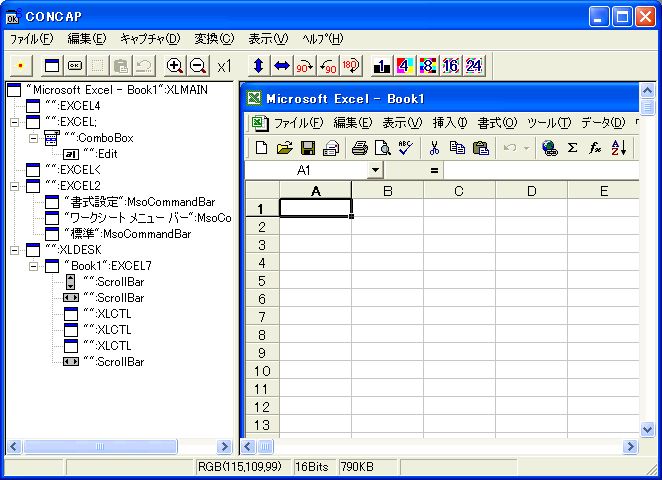Click Excel Save floppy icon in captured image
662x480 pixels.
coord(308,148)
